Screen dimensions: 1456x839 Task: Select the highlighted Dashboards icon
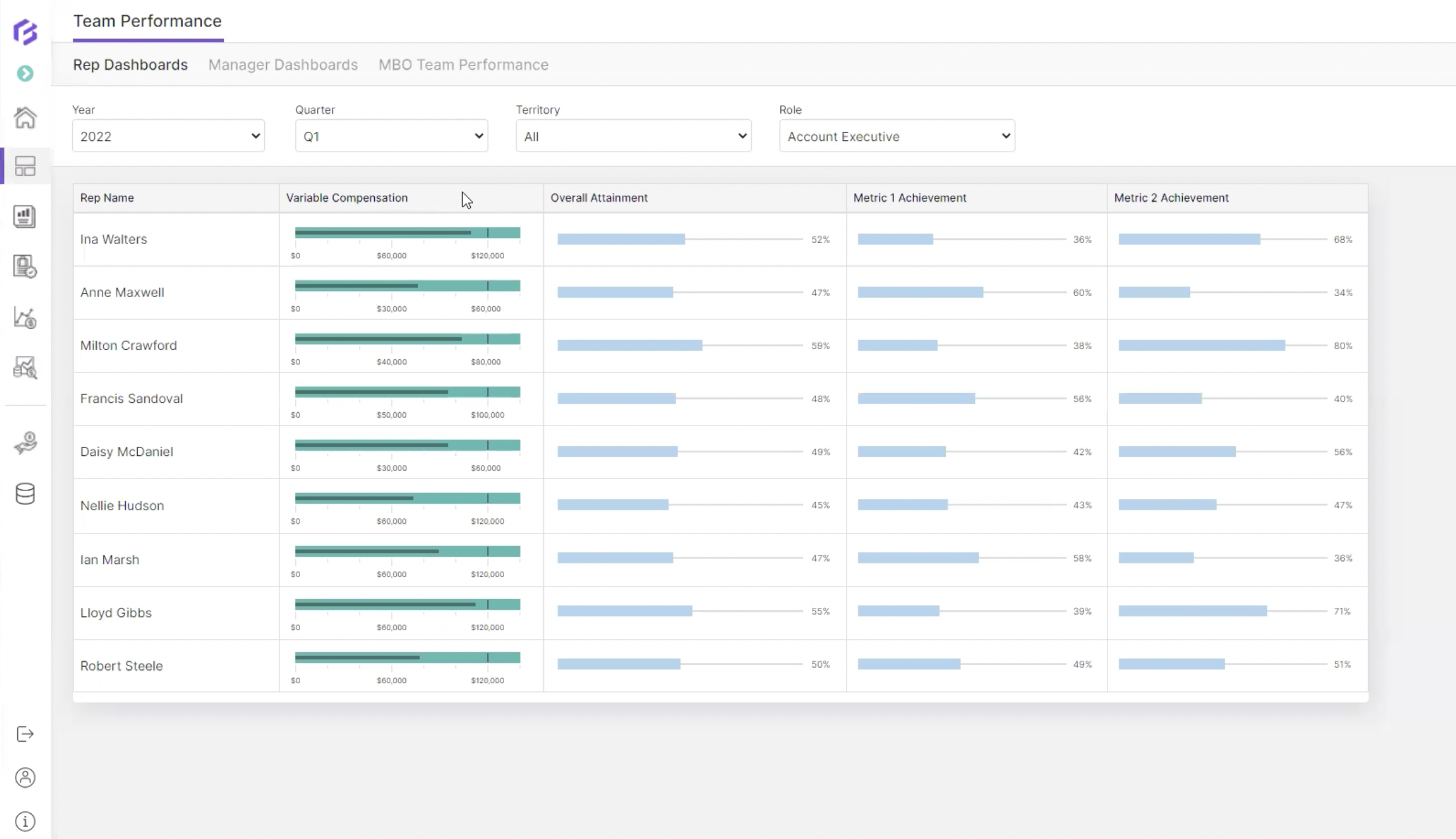24,166
